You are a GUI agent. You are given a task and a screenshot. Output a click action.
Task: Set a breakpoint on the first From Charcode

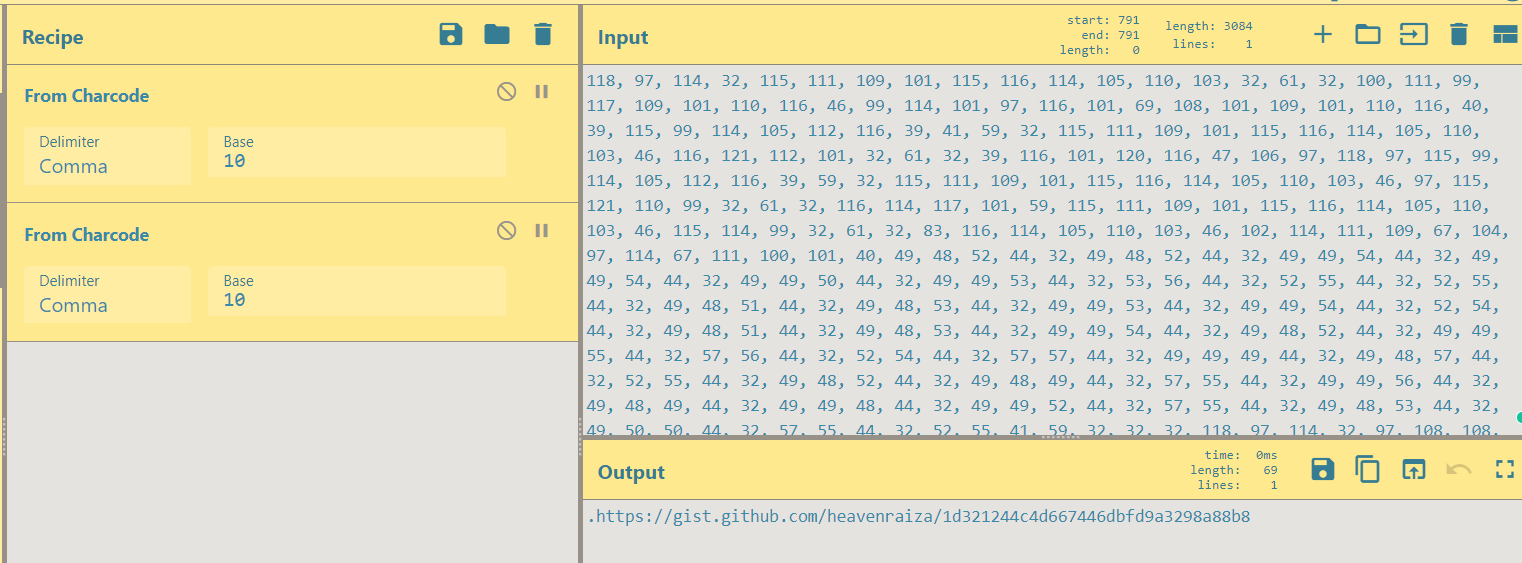coord(542,92)
